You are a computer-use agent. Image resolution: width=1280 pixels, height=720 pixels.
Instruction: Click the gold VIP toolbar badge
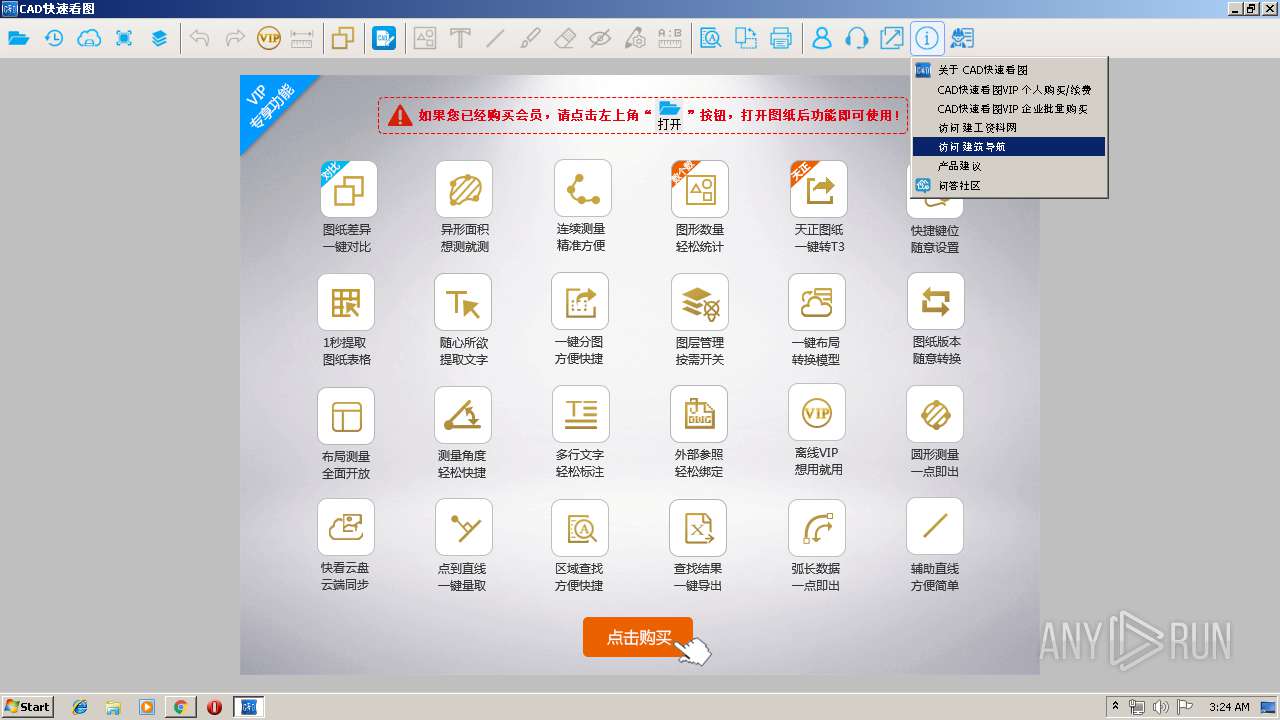pos(269,39)
